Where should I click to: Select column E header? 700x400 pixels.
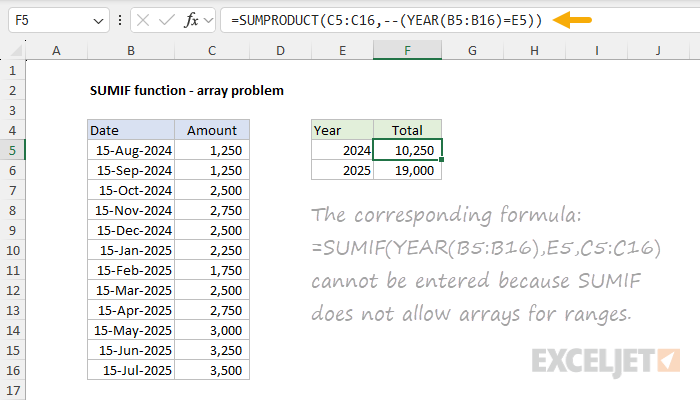[342, 50]
